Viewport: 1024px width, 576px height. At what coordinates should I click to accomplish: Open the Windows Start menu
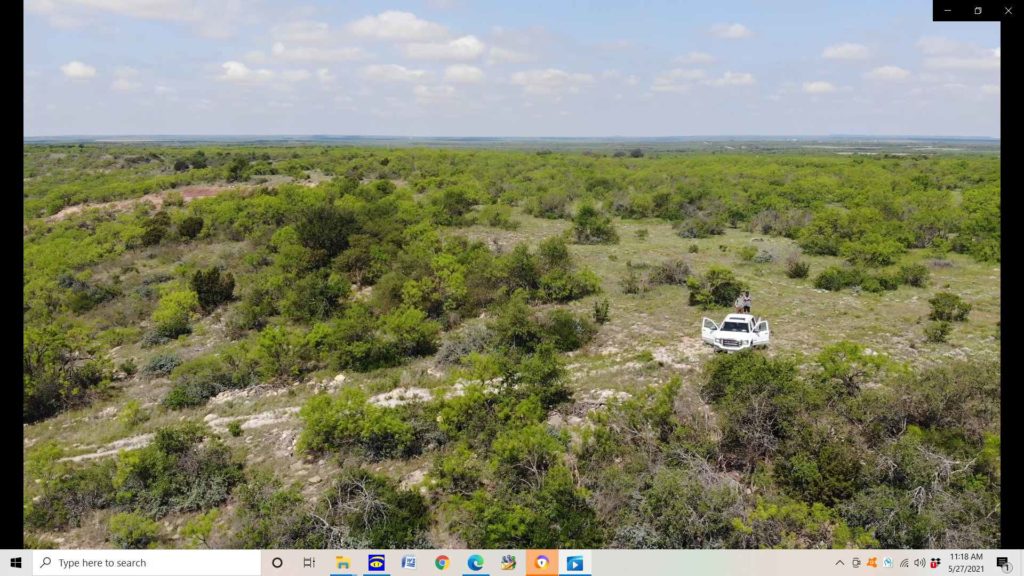point(16,562)
